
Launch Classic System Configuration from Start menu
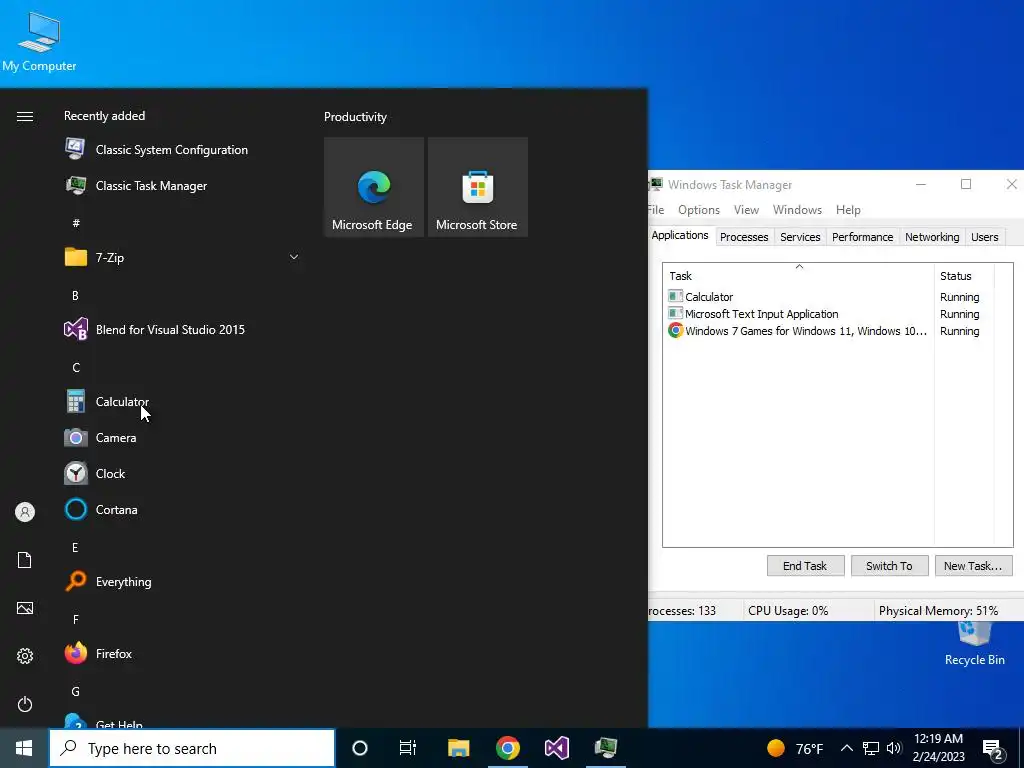coord(157,150)
